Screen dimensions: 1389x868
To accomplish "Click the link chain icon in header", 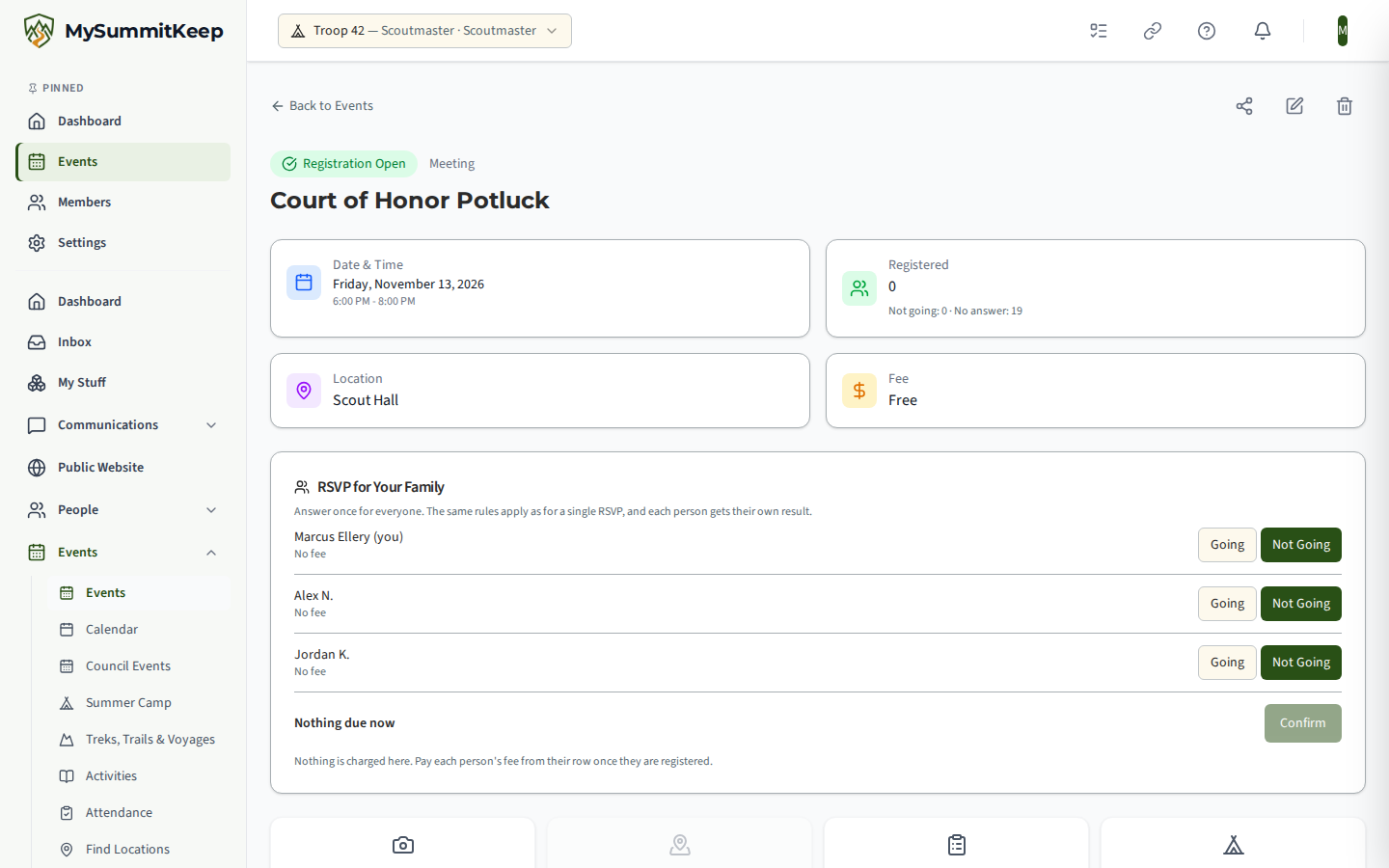I will coord(1153,31).
